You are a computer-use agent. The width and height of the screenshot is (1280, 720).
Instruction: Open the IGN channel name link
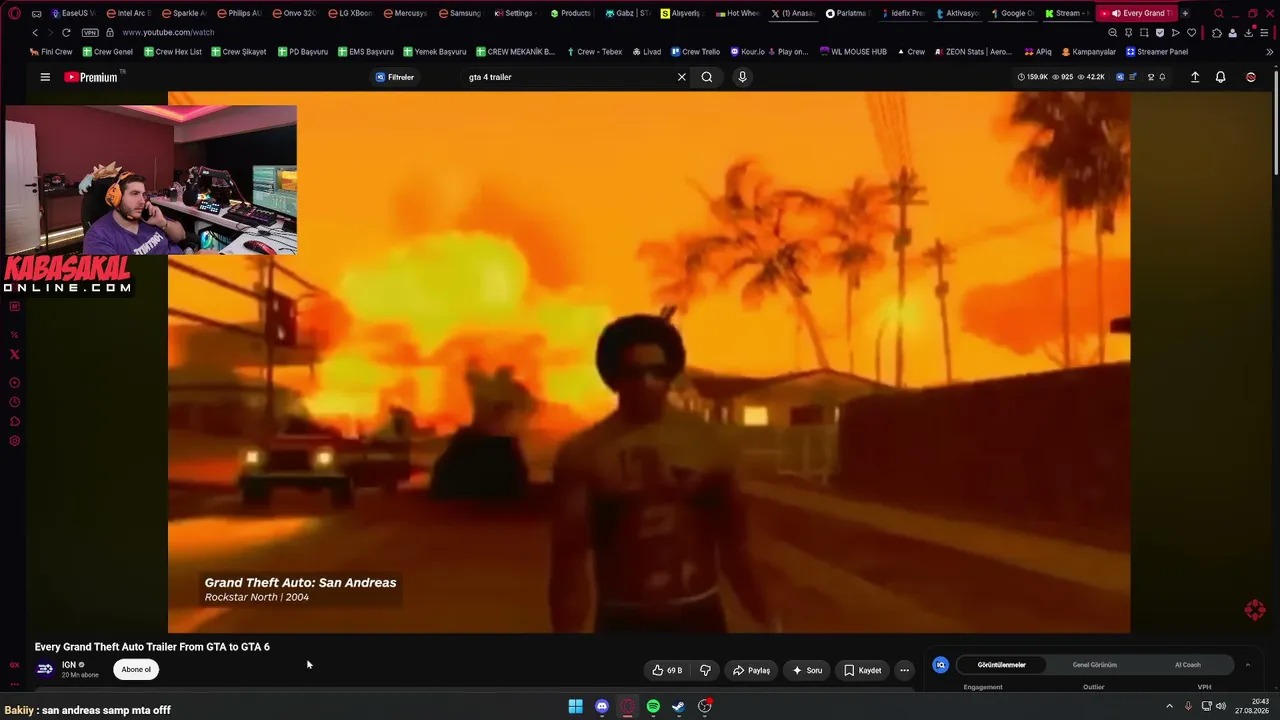[x=69, y=665]
